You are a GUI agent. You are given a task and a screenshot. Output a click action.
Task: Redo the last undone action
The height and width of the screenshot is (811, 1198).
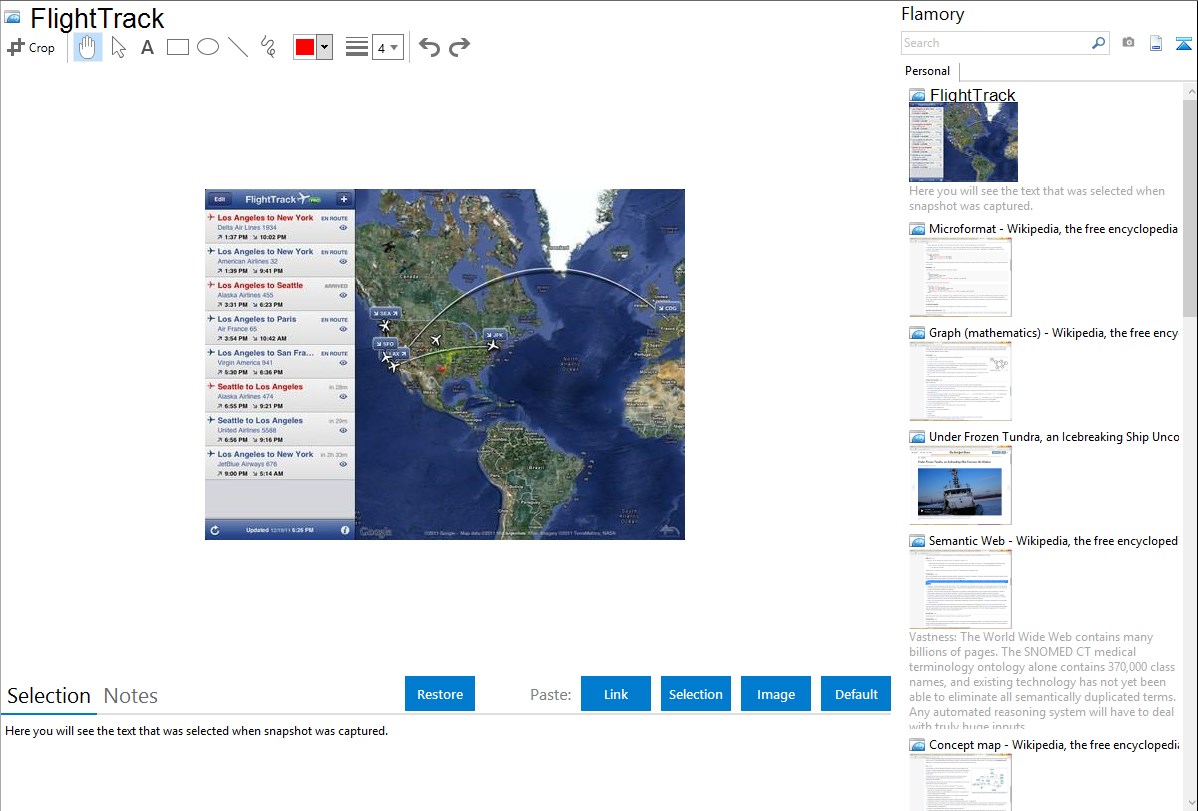click(459, 47)
